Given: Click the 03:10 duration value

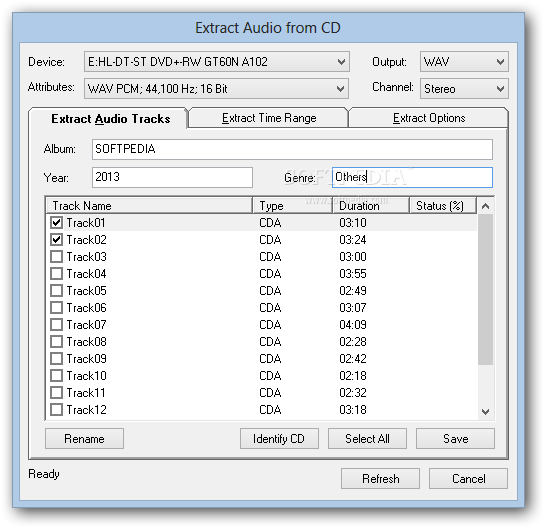Looking at the screenshot, I should [353, 223].
